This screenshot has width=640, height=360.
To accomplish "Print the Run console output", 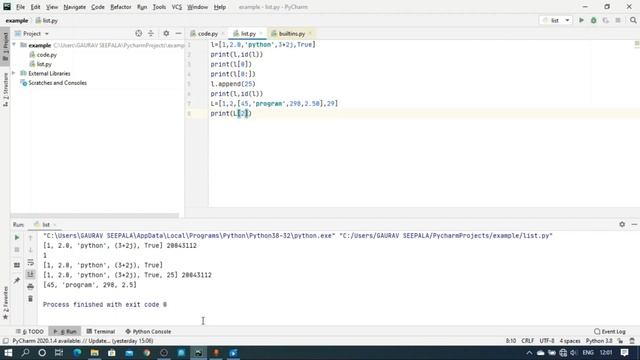I will [30, 287].
